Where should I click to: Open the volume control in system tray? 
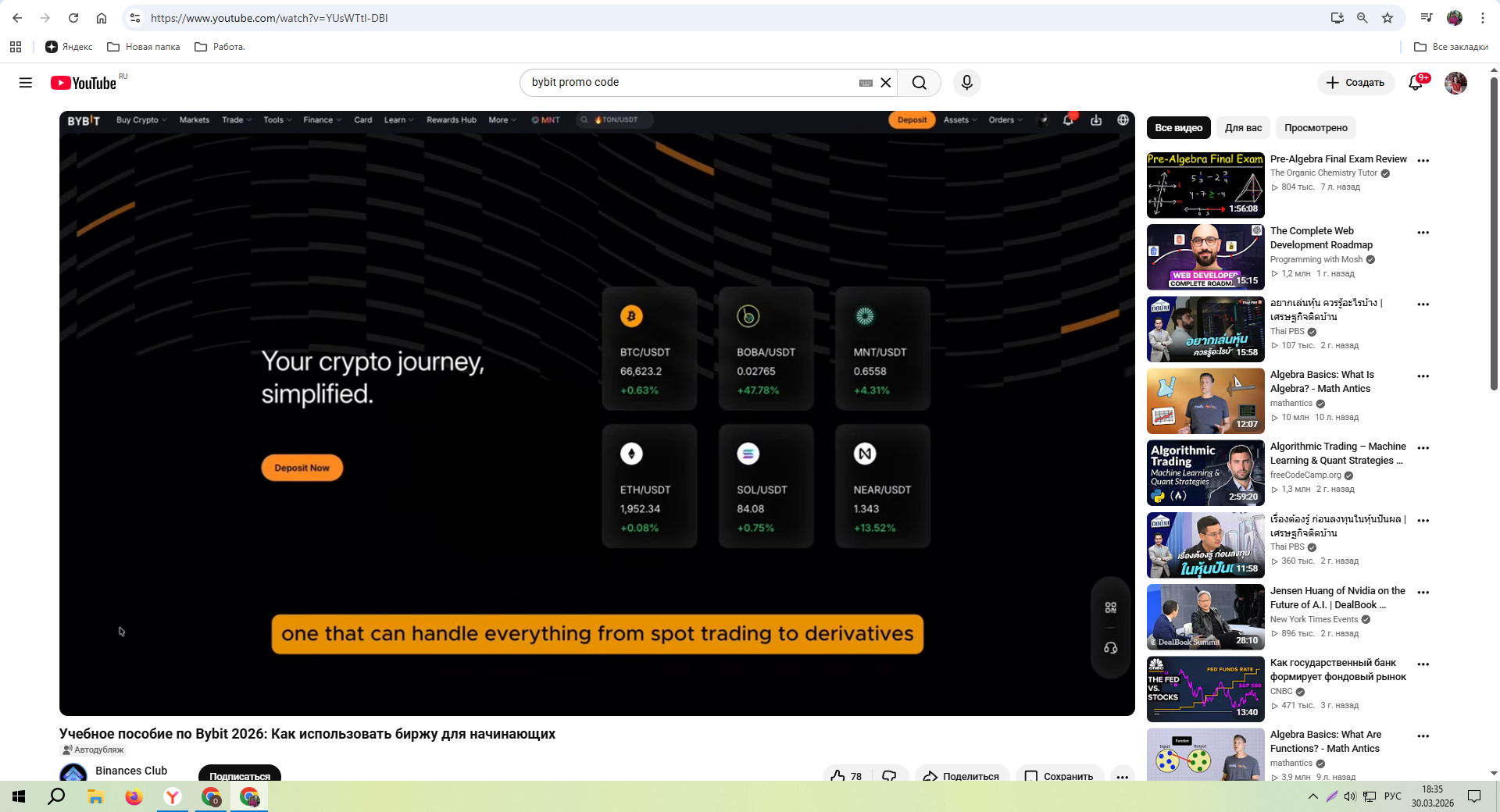tap(1350, 796)
